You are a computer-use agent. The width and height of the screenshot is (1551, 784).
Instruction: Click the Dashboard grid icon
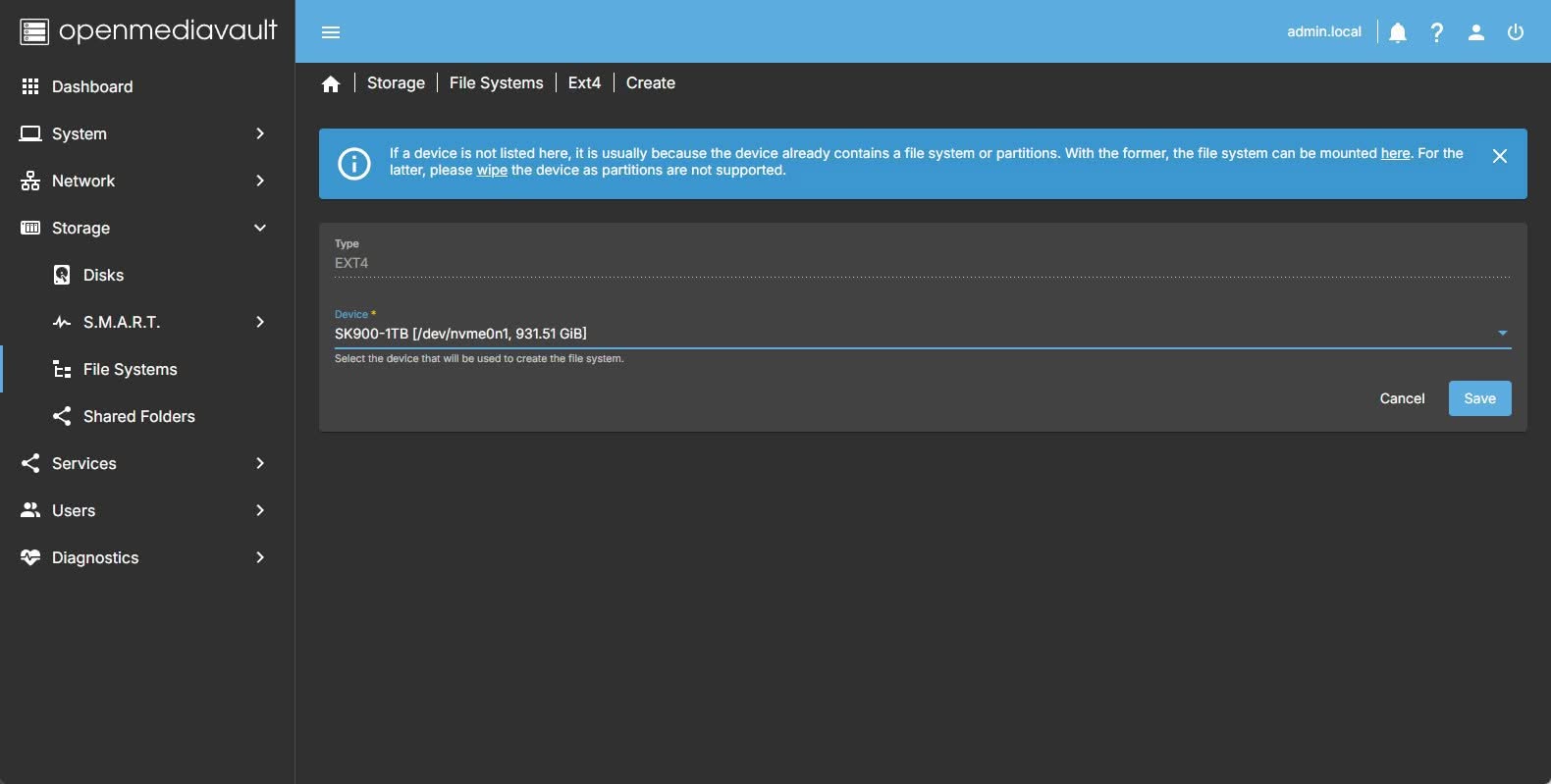point(30,86)
